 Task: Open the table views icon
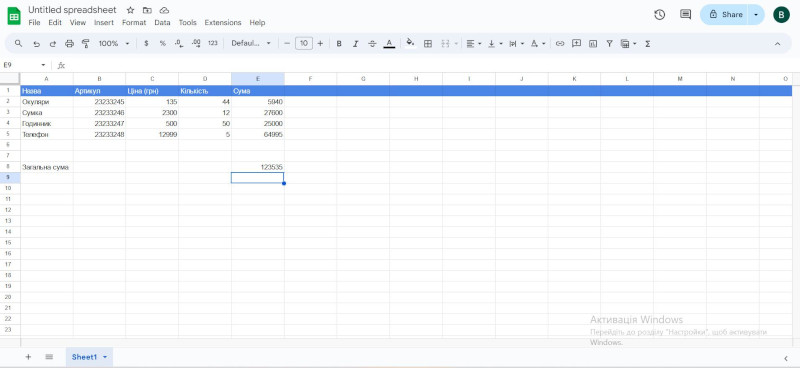625,44
